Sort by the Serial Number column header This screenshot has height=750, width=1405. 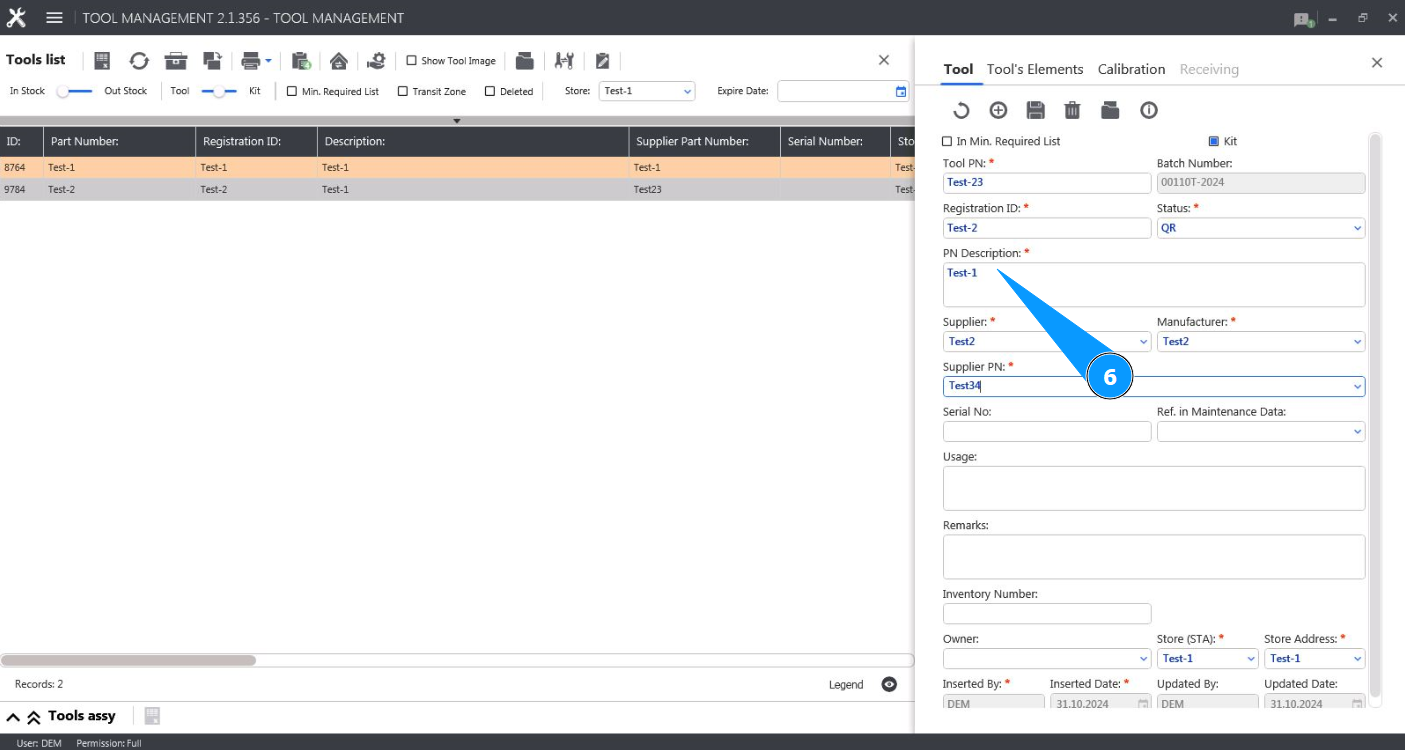[x=835, y=142]
